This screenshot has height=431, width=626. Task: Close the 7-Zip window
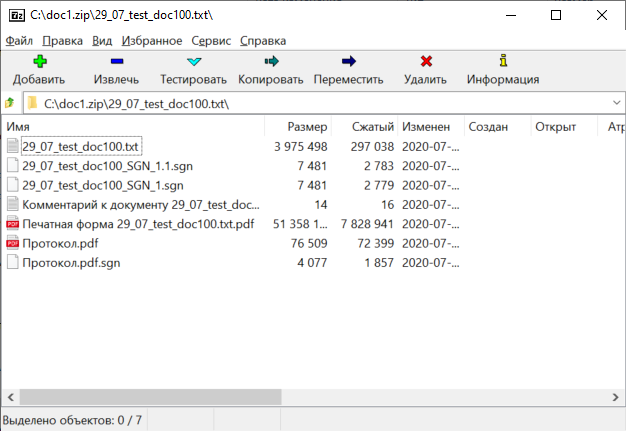point(602,15)
